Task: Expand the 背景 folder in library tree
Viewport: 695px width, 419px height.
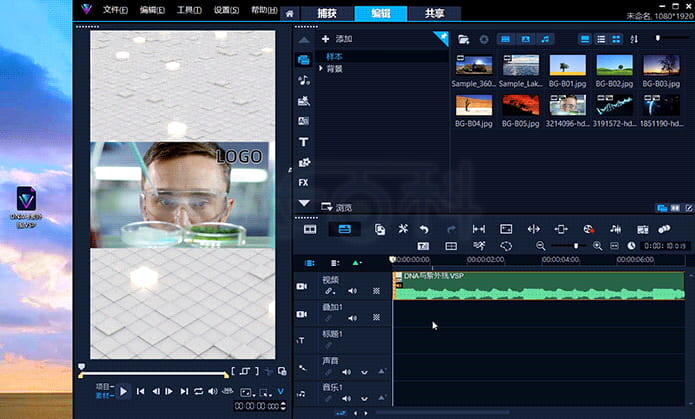Action: pyautogui.click(x=321, y=68)
